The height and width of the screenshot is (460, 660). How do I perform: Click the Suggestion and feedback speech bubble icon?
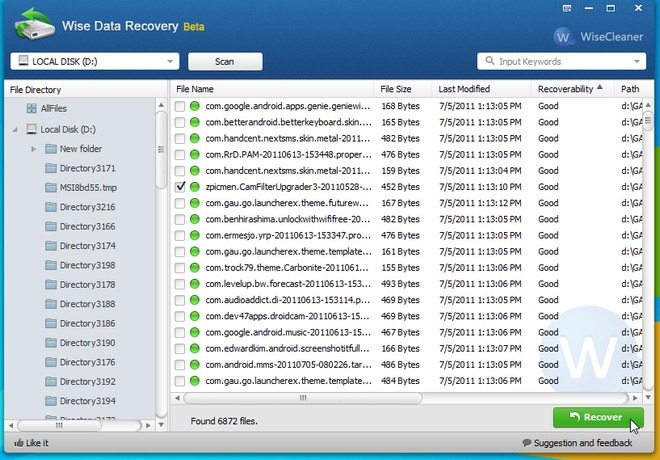pos(527,443)
